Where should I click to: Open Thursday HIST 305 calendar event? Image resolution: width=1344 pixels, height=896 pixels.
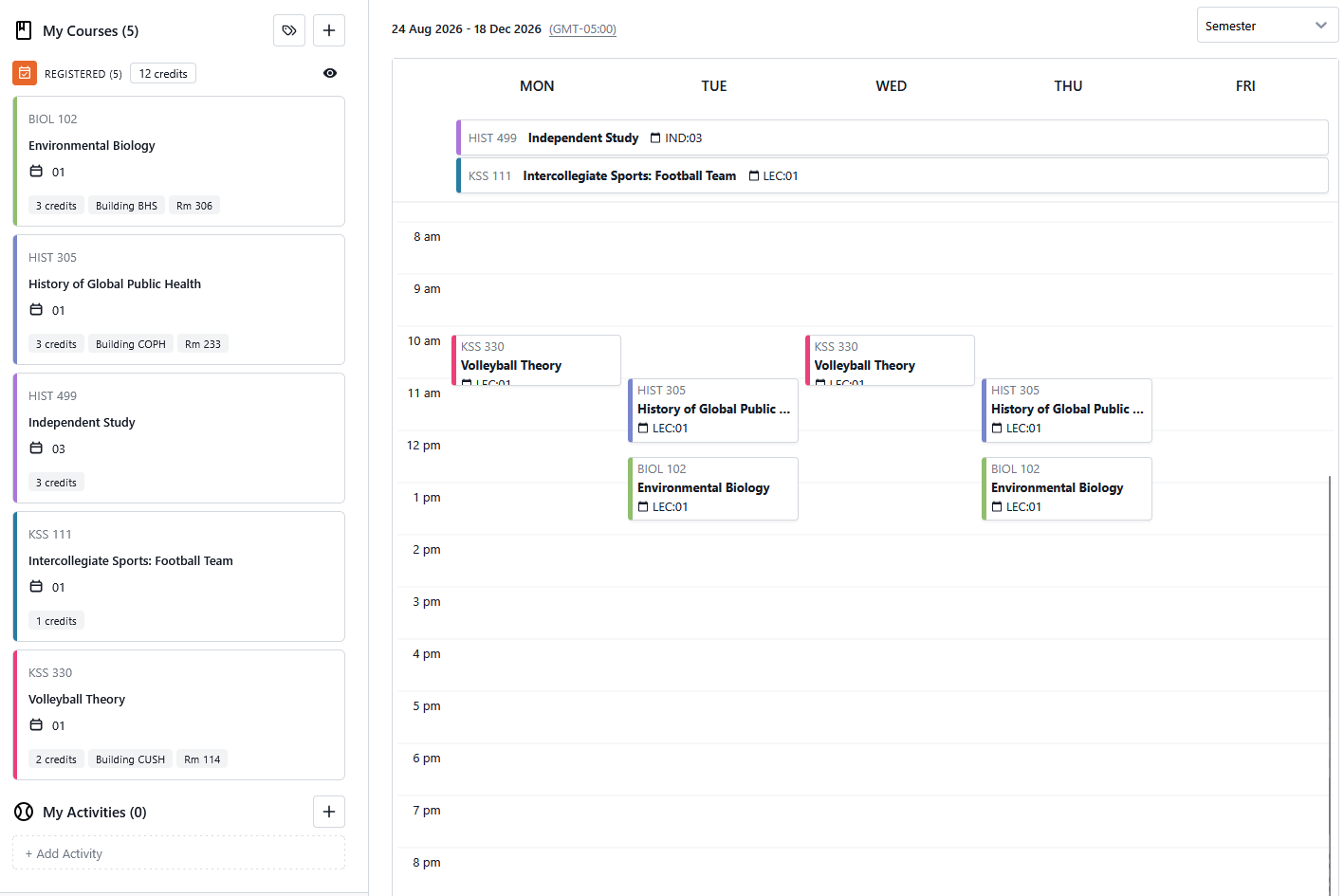1067,411
